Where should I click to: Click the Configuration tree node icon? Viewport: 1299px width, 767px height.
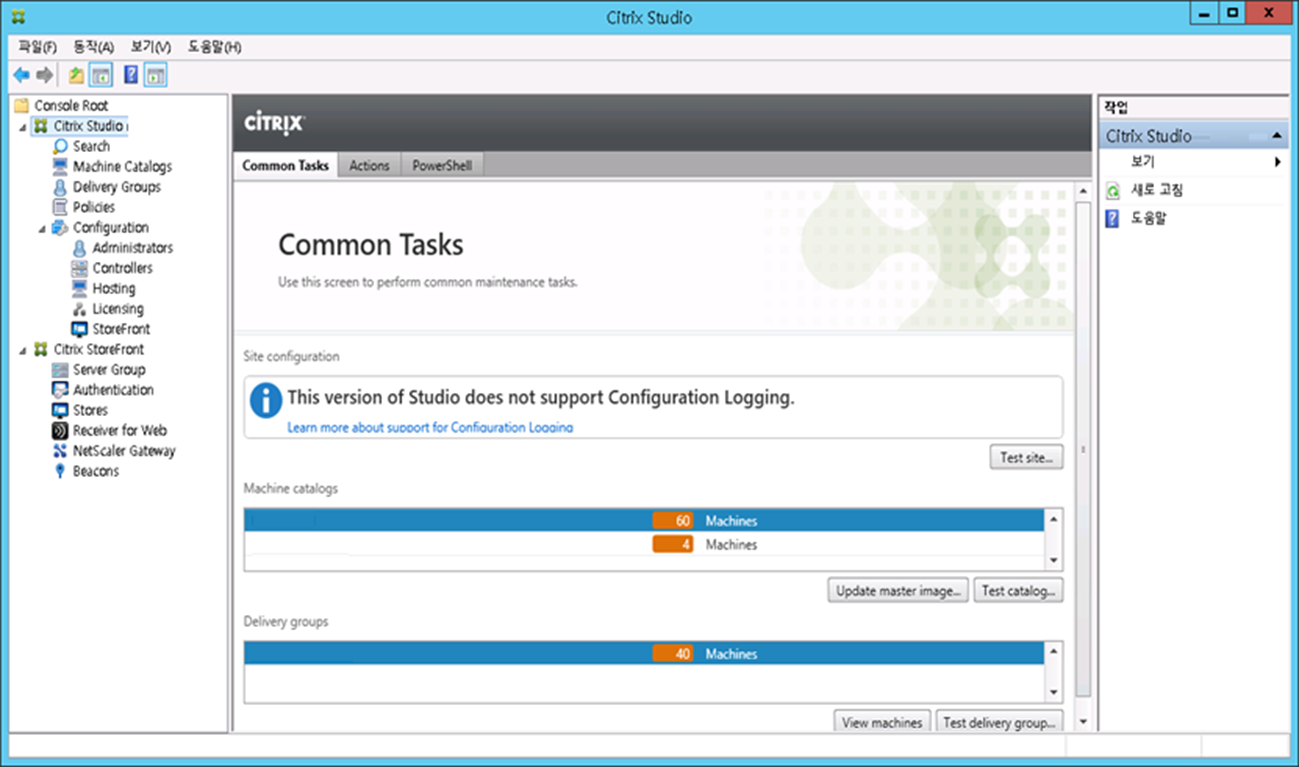point(60,227)
